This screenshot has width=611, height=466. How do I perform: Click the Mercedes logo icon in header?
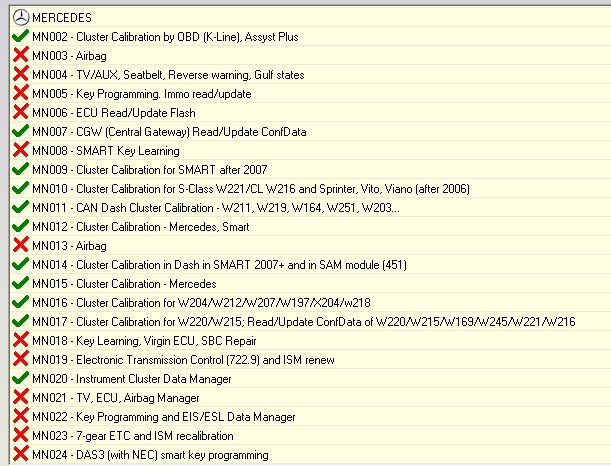pos(21,18)
